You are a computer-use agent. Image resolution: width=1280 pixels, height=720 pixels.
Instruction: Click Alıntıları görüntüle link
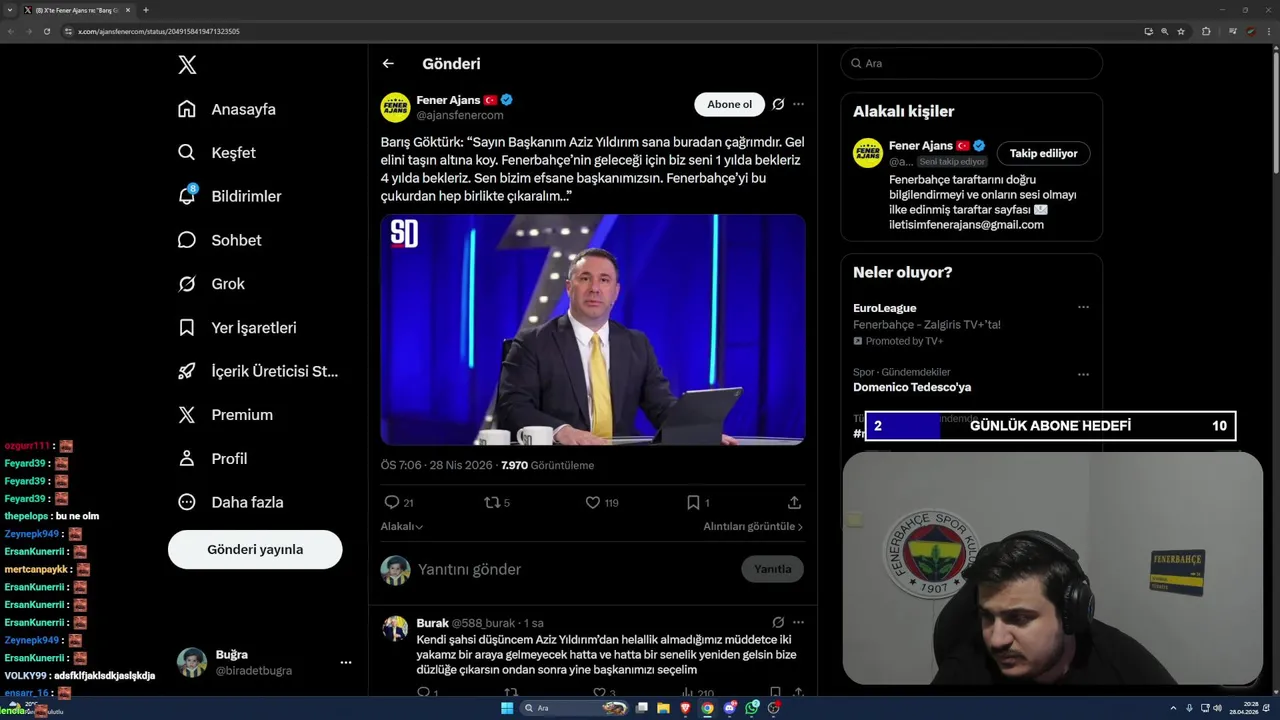pos(753,526)
